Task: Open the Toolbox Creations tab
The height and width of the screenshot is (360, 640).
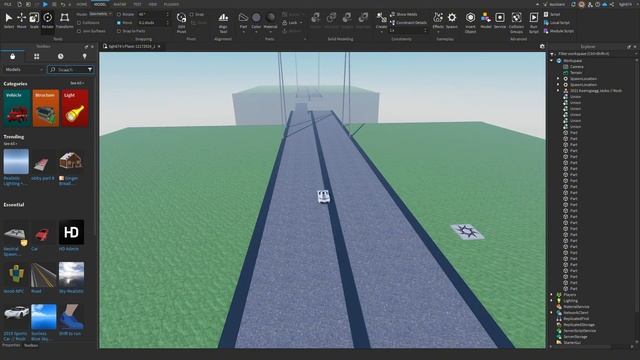Action: coord(84,56)
